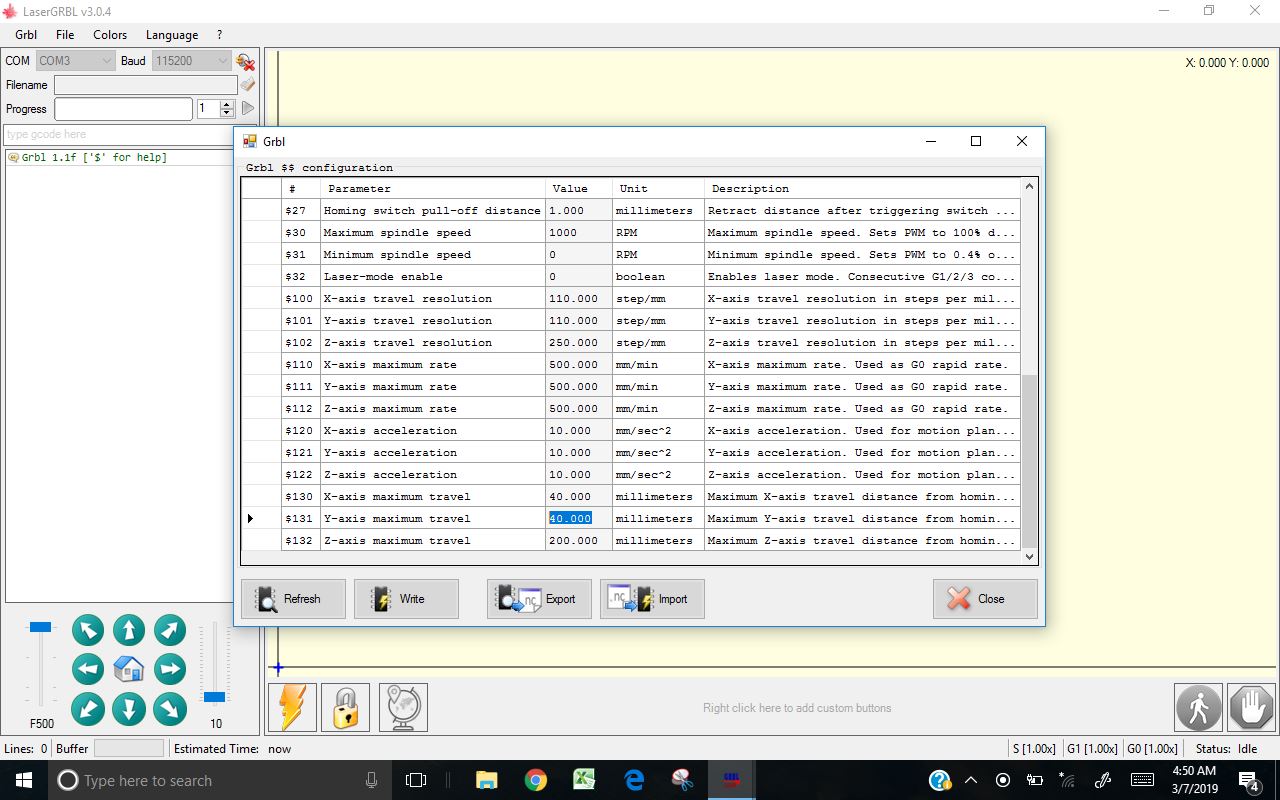Click the open file icon next to Filename
Viewport: 1280px width, 800px height.
[x=247, y=85]
